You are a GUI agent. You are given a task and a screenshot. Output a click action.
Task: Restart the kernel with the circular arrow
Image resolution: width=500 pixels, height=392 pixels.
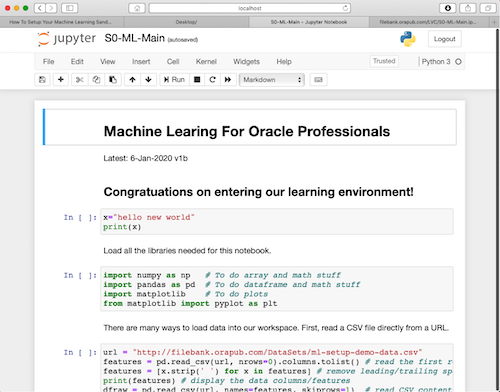tap(213, 80)
